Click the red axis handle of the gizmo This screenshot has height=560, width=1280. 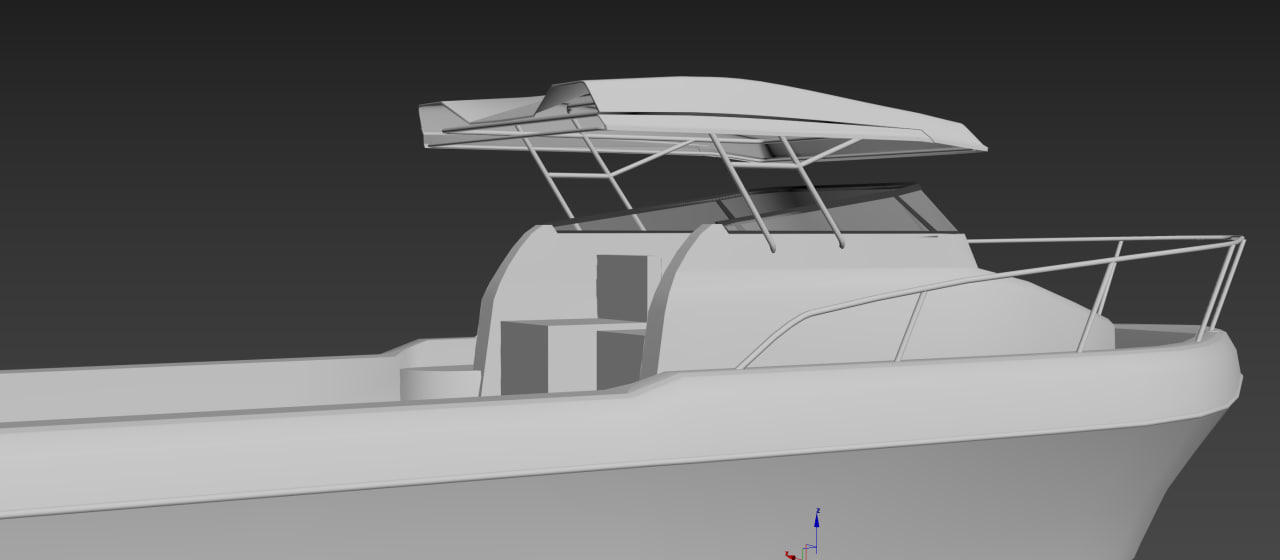(790, 555)
